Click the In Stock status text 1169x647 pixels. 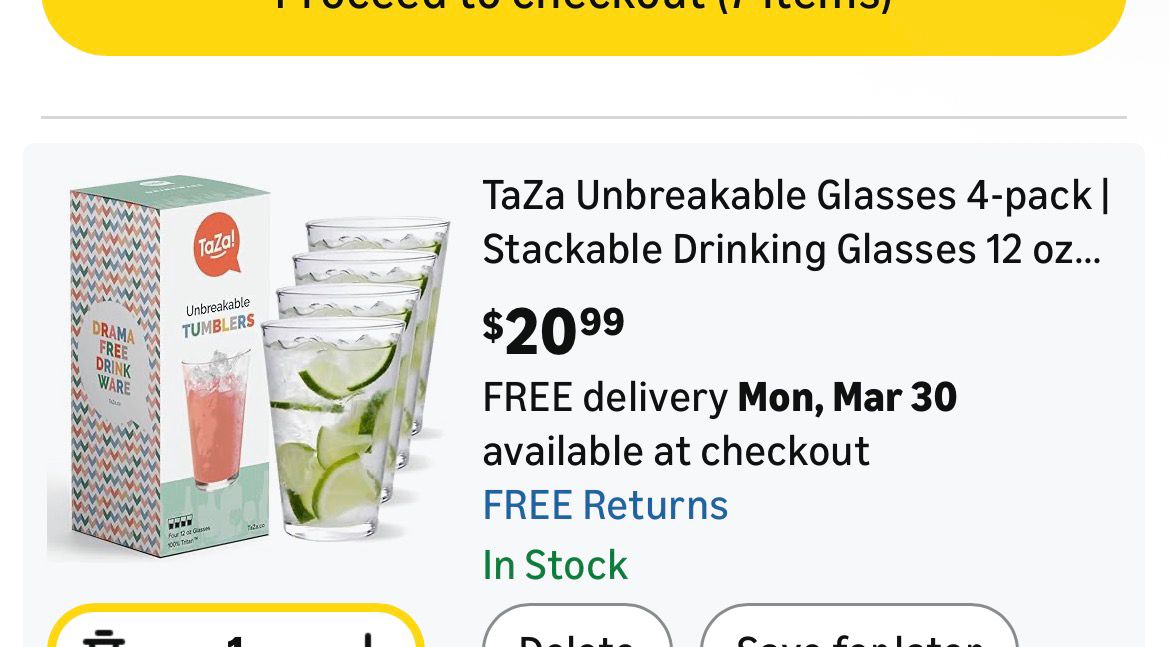click(555, 565)
